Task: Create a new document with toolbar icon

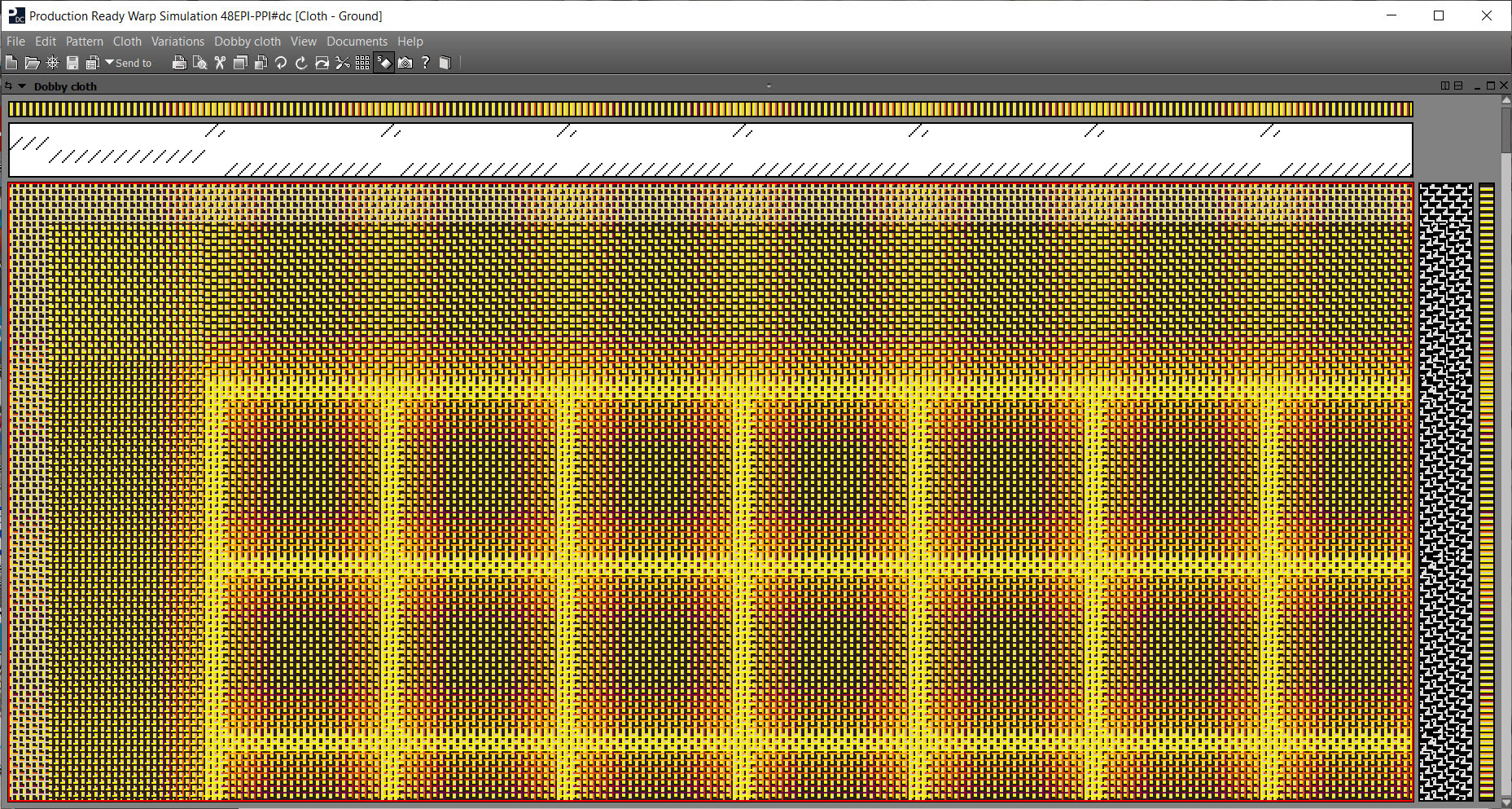Action: click(x=11, y=63)
